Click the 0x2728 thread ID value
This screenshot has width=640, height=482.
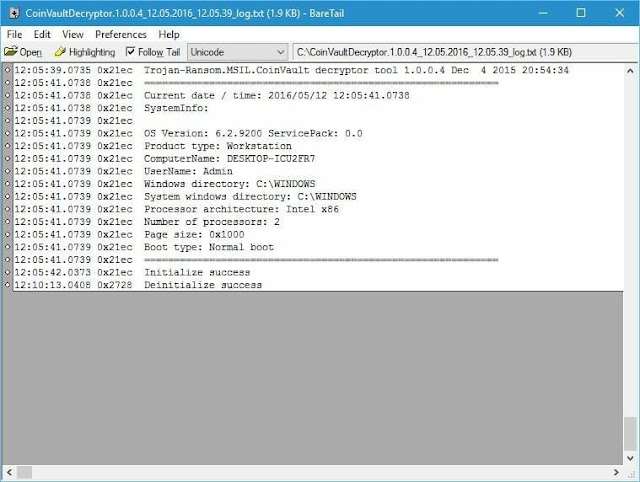(115, 285)
